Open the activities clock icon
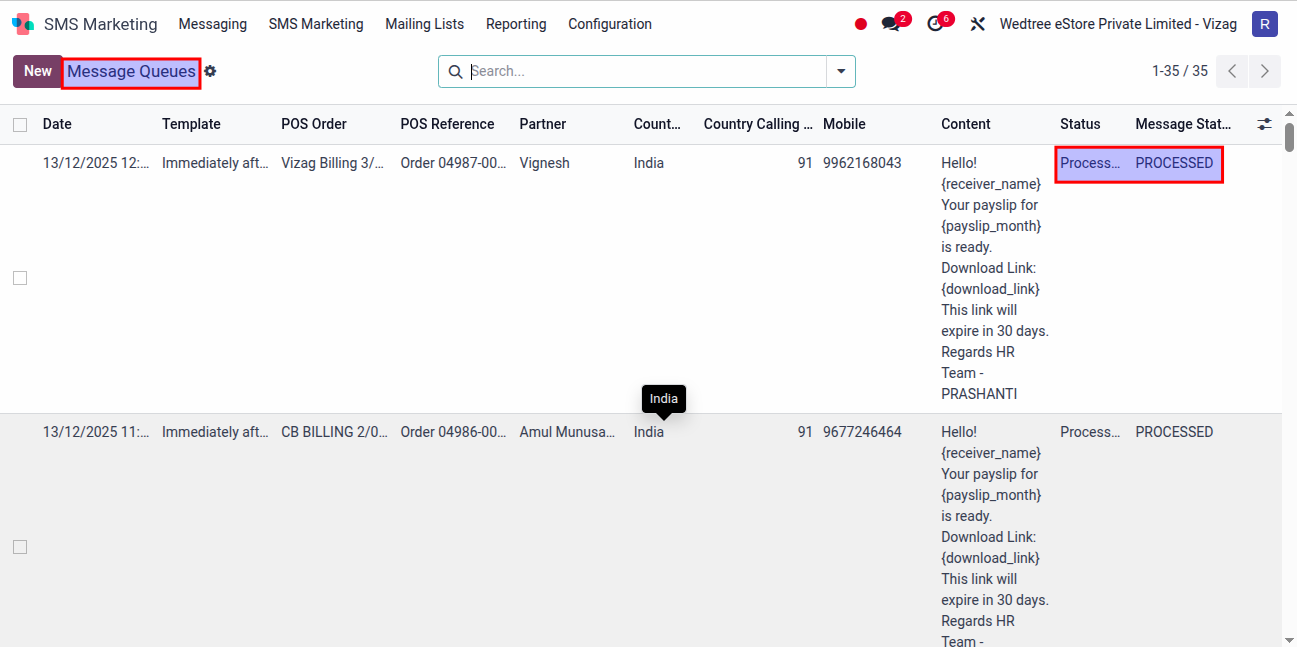1297x647 pixels. (935, 24)
